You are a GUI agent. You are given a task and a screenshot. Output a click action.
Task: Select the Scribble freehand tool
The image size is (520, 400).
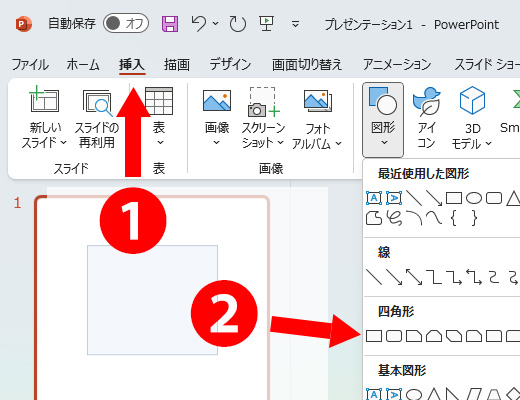pyautogui.click(x=394, y=218)
